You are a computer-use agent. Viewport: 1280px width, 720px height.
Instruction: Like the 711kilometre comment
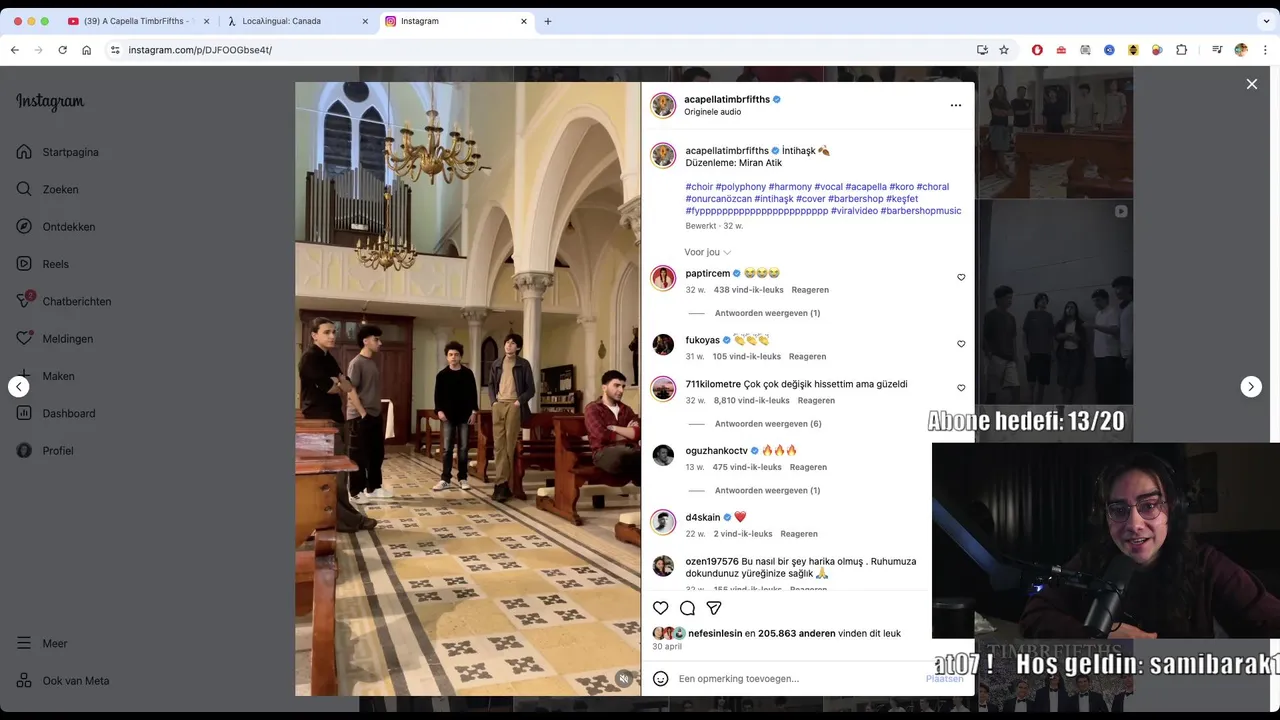pos(961,388)
